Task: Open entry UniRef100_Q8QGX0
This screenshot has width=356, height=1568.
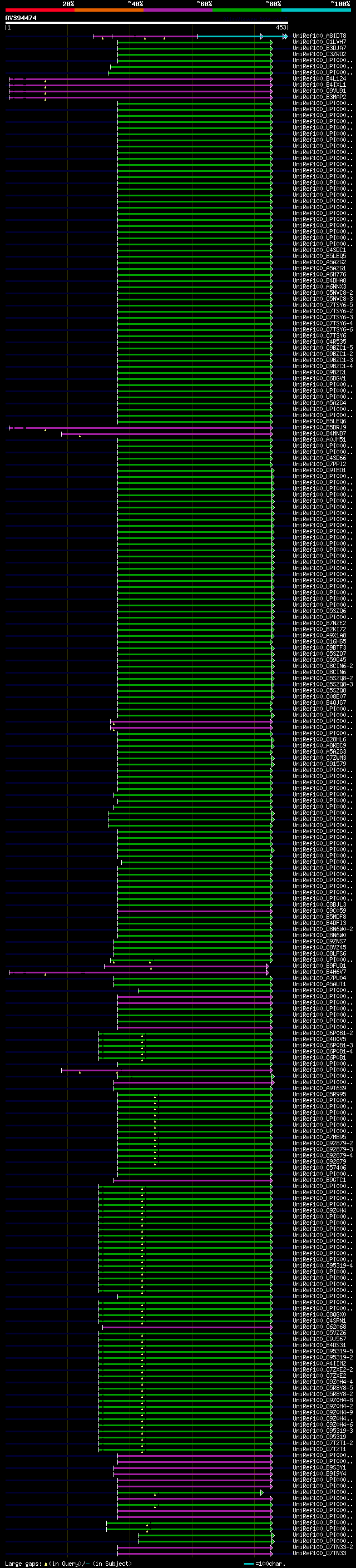Action: (319, 1315)
